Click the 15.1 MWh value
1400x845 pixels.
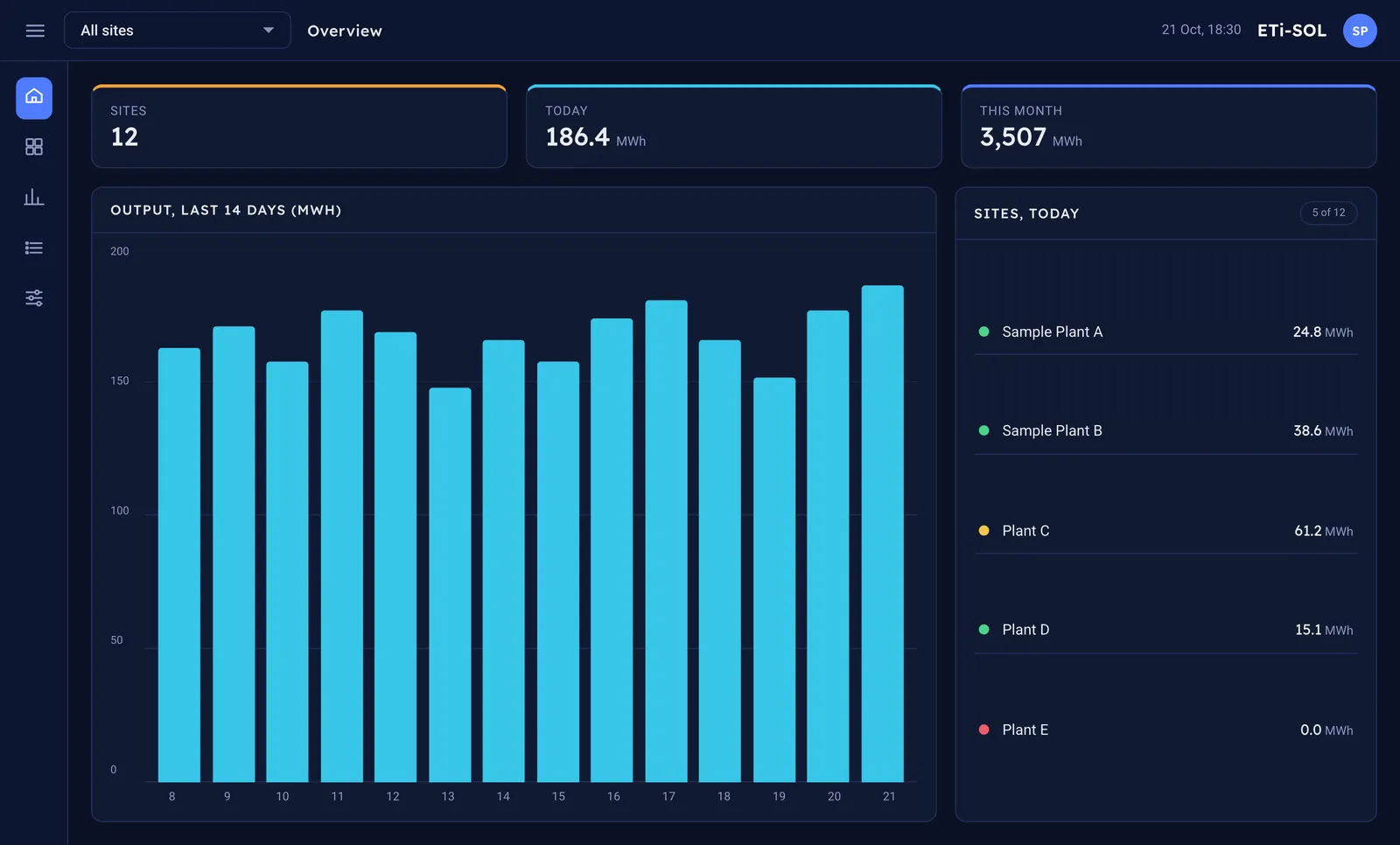point(1324,630)
